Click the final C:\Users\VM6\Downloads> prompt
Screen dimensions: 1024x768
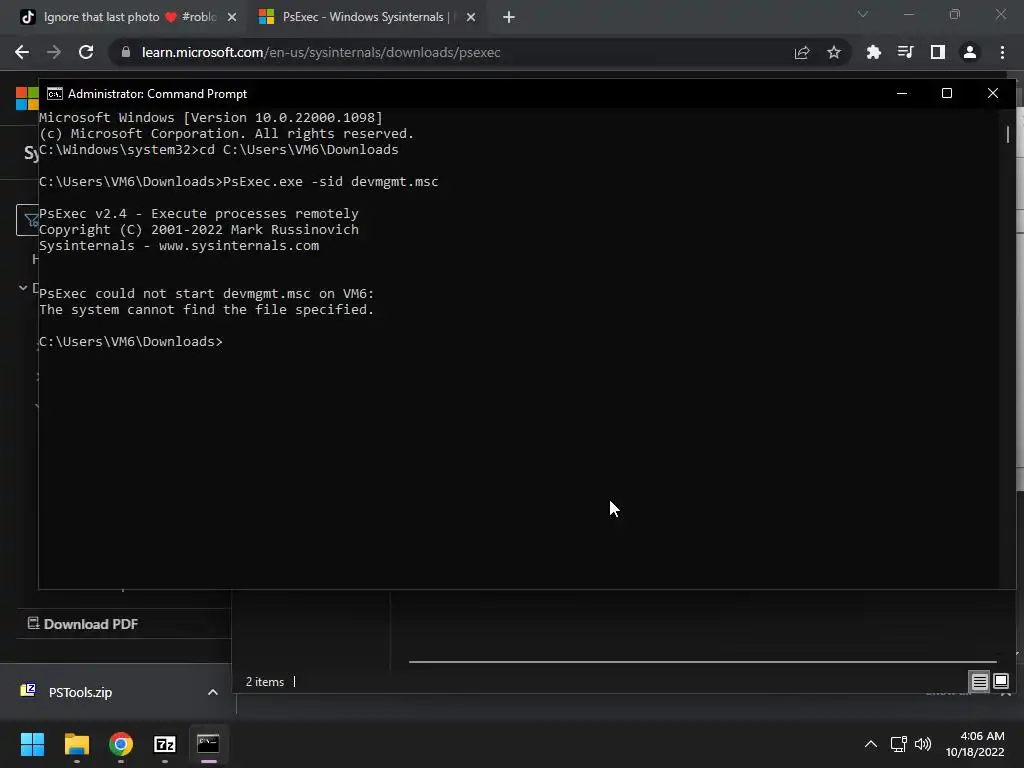[x=131, y=342]
